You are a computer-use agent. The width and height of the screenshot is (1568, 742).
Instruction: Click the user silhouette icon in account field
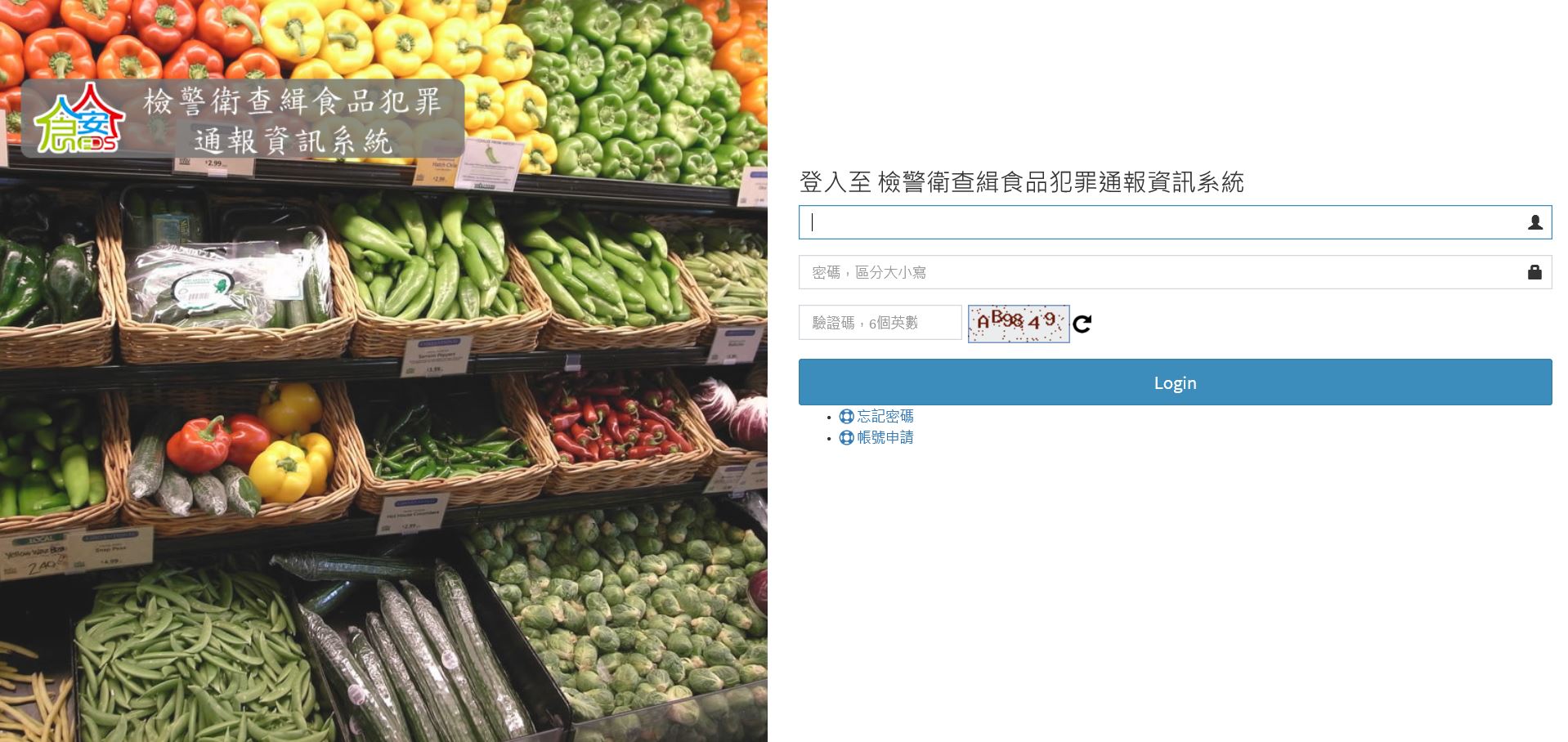pos(1534,222)
